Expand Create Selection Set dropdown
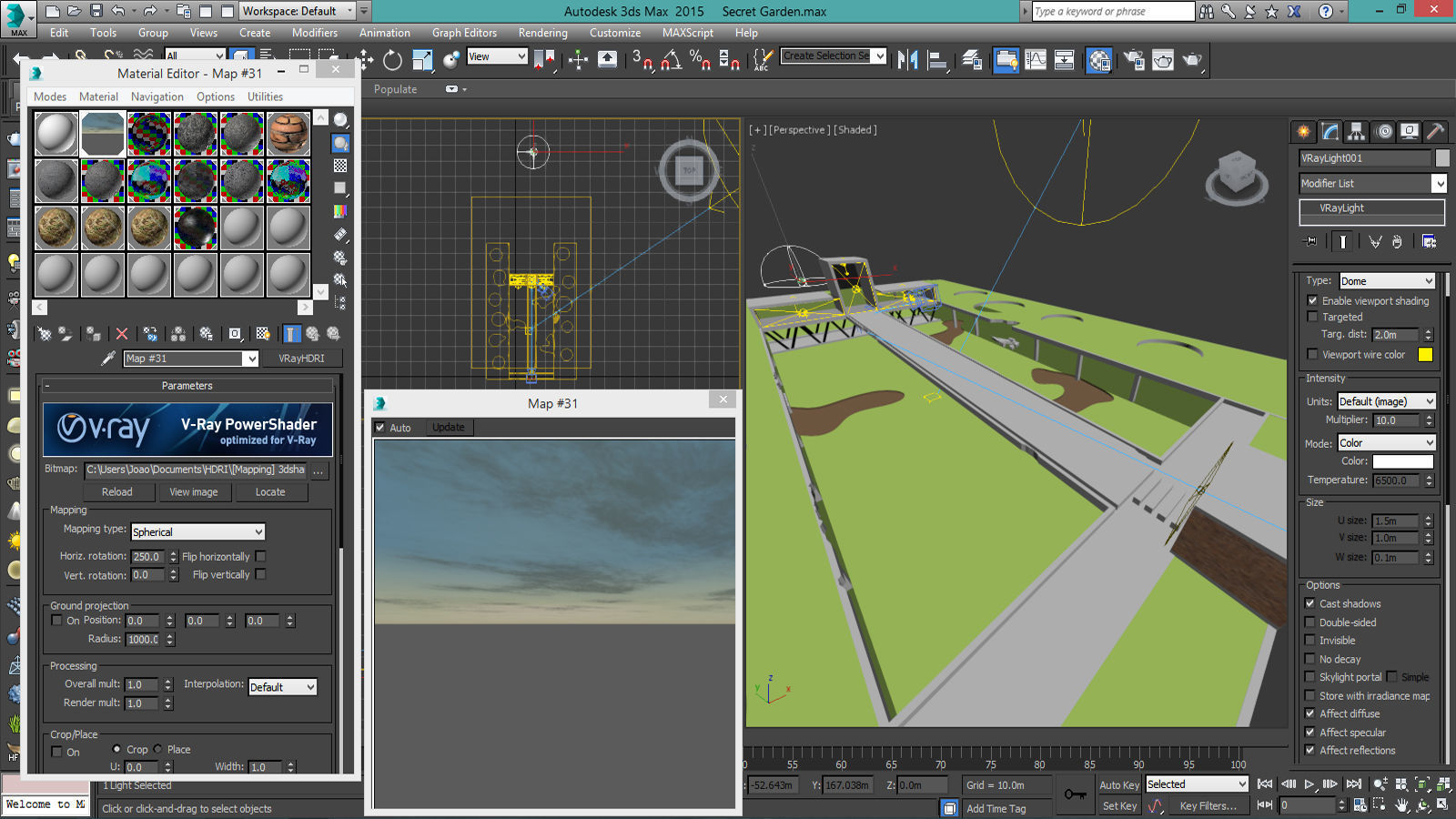1456x819 pixels. point(834,56)
